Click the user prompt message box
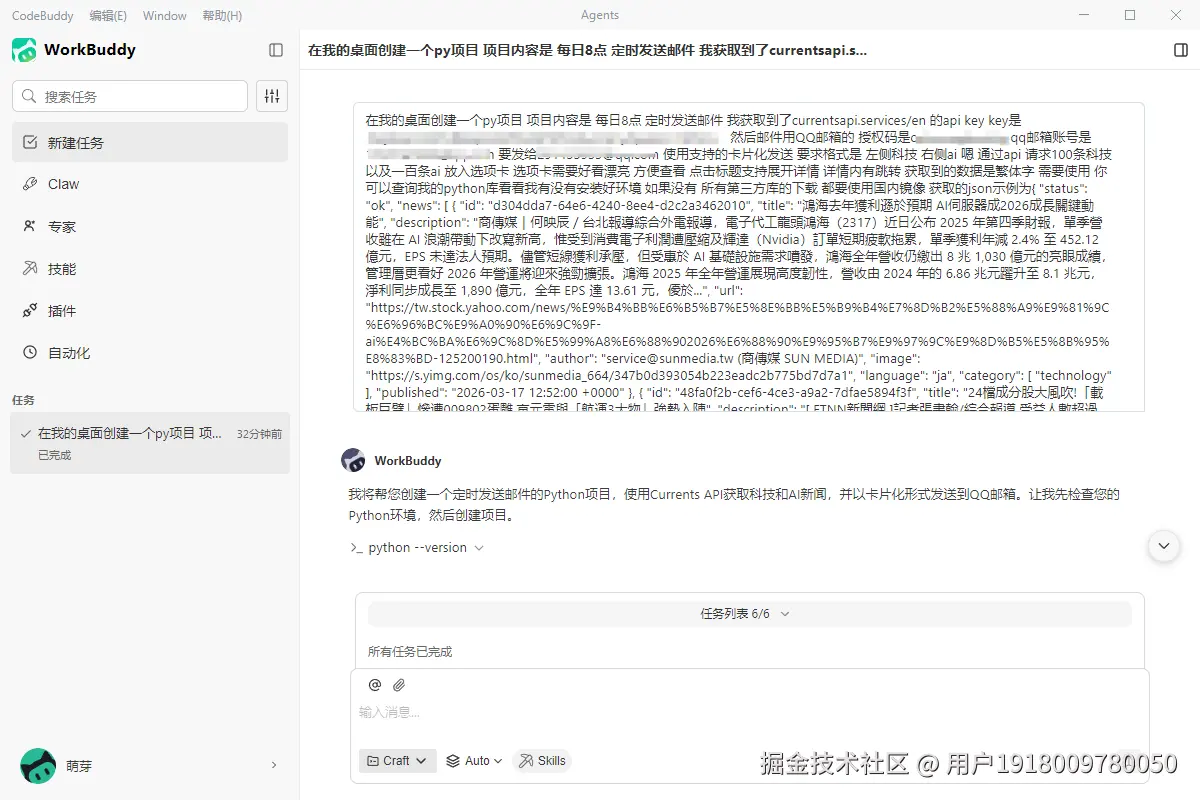The image size is (1200, 800). [749, 257]
